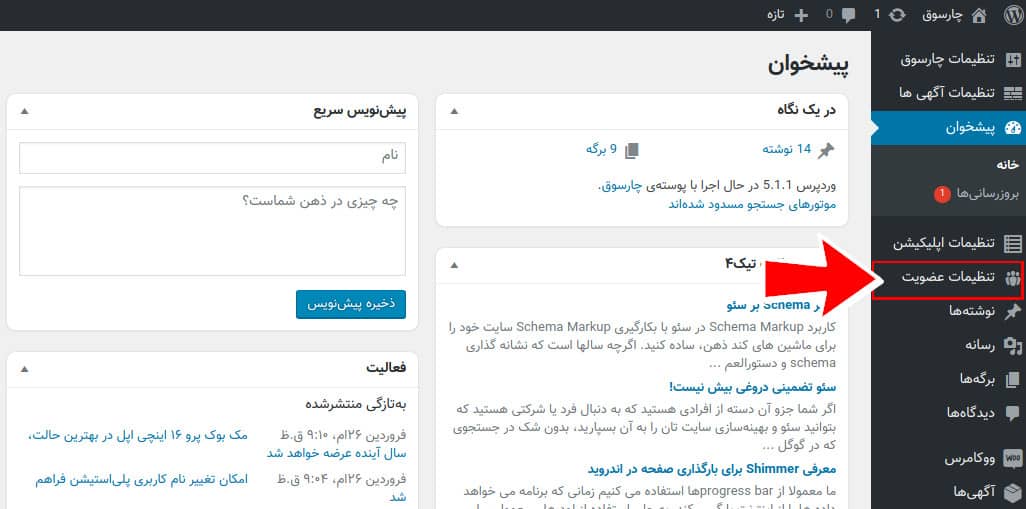Click the برگه‌ها pages icon in the sidebar
Viewport: 1026px width, 509px height.
pos(1012,379)
